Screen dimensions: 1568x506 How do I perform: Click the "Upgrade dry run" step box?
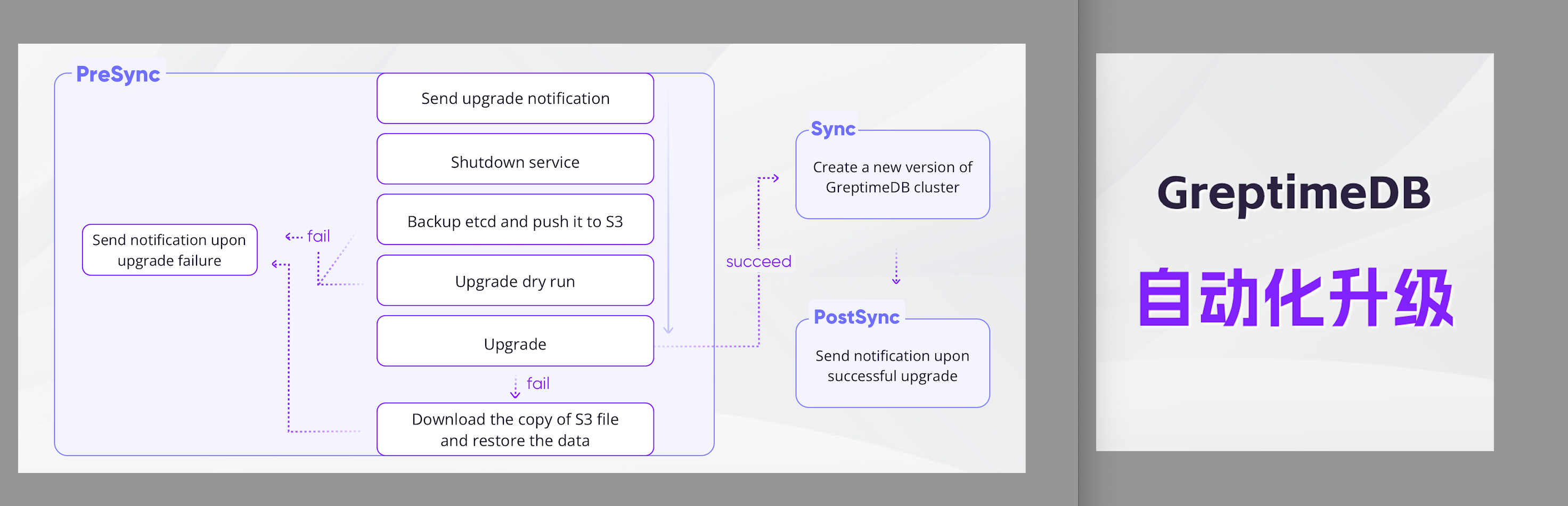pos(515,280)
